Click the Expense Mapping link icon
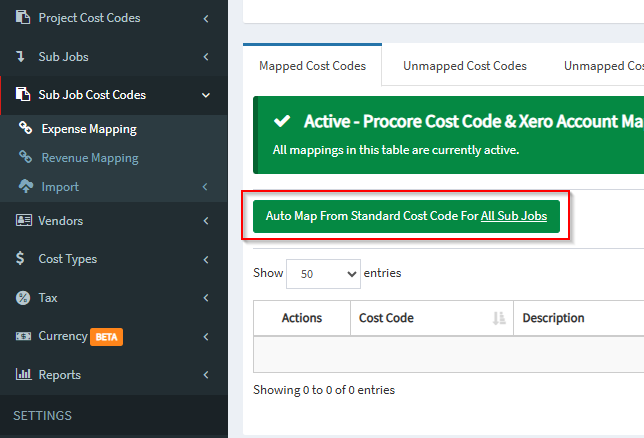 25,128
